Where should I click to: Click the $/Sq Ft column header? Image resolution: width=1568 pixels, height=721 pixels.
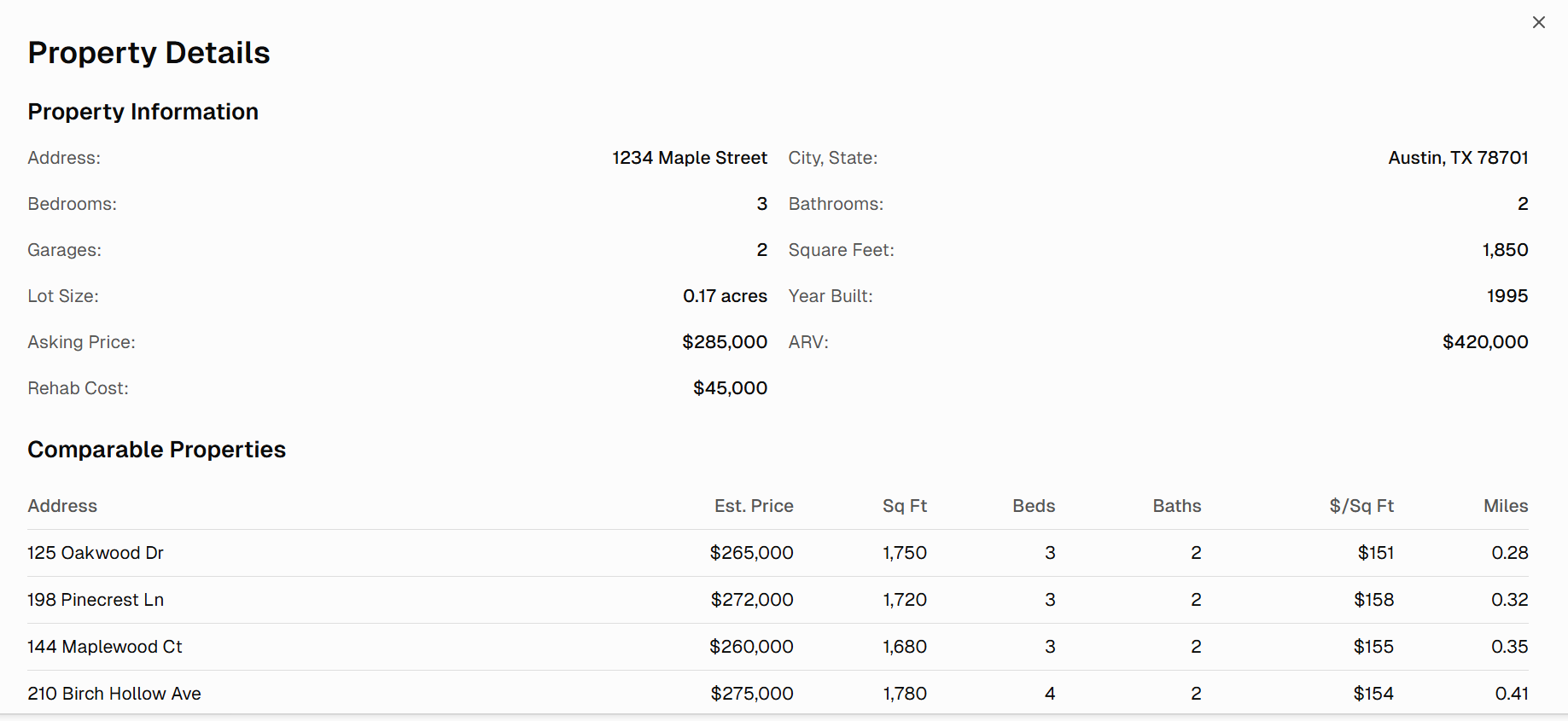(1361, 506)
